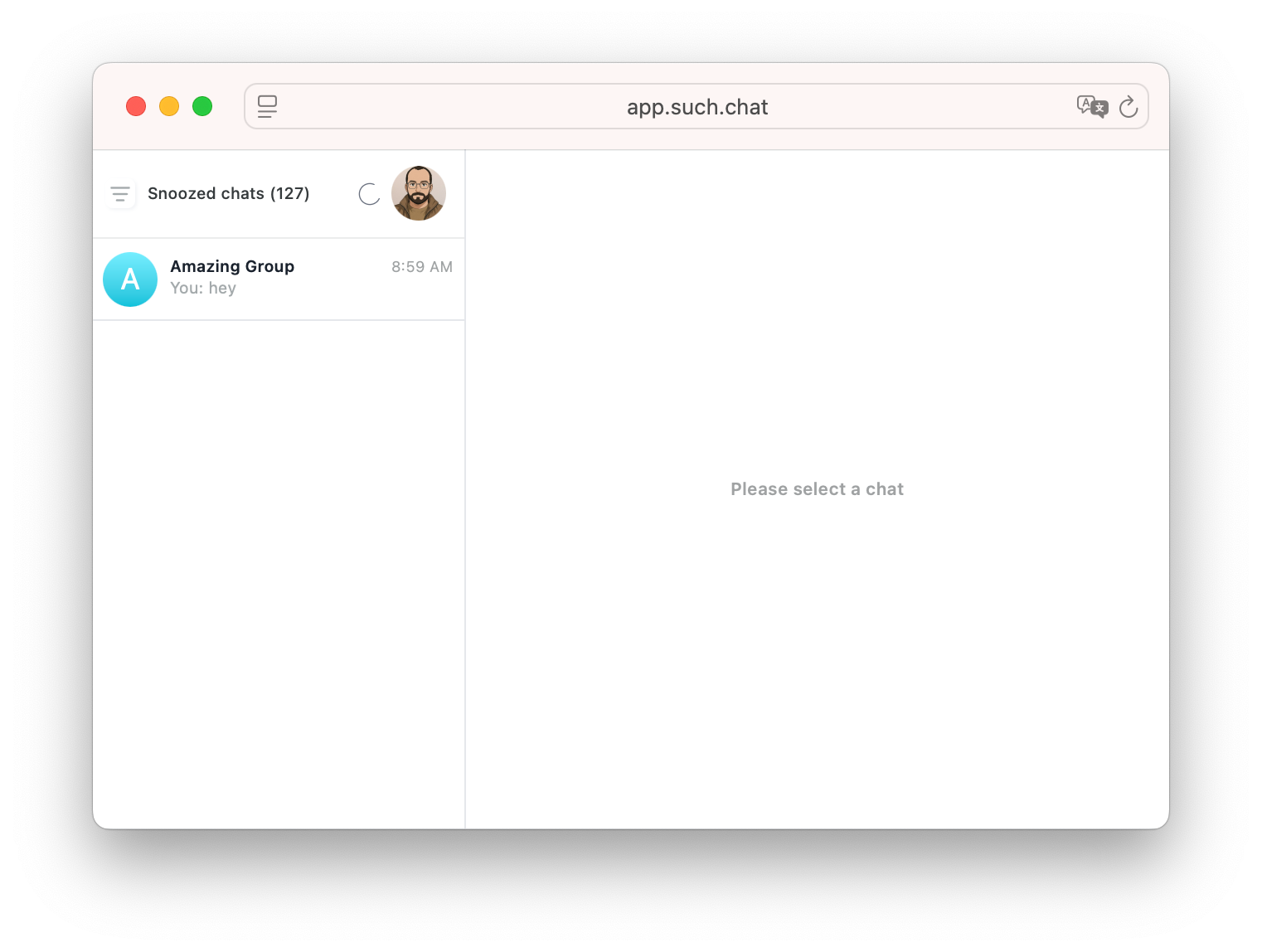Click the loading spinner icon
This screenshot has width=1262, height=952.
[370, 194]
